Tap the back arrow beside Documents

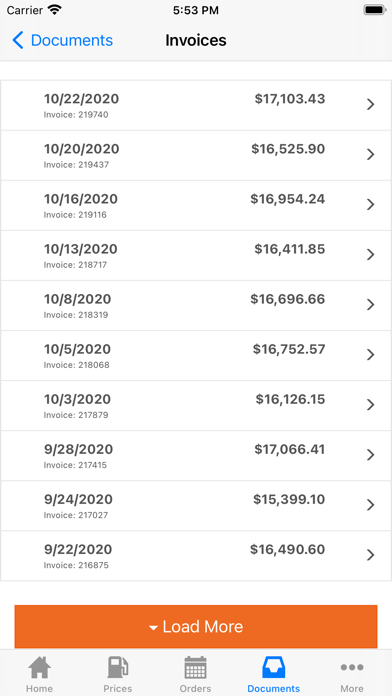(x=18, y=40)
